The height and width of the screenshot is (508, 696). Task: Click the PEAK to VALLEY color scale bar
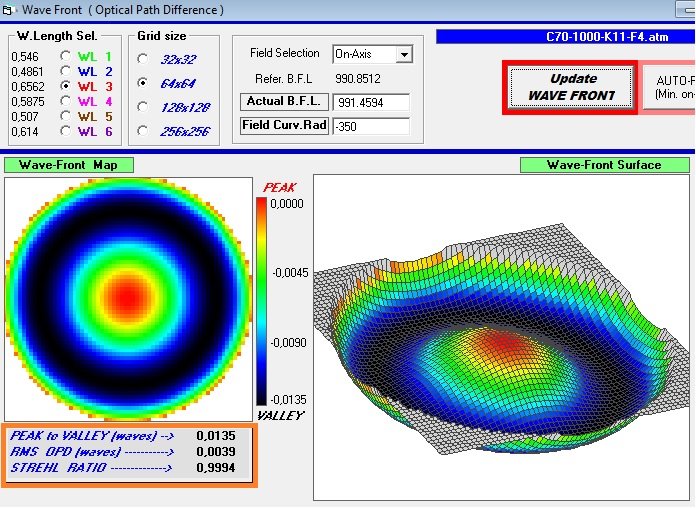[x=261, y=301]
